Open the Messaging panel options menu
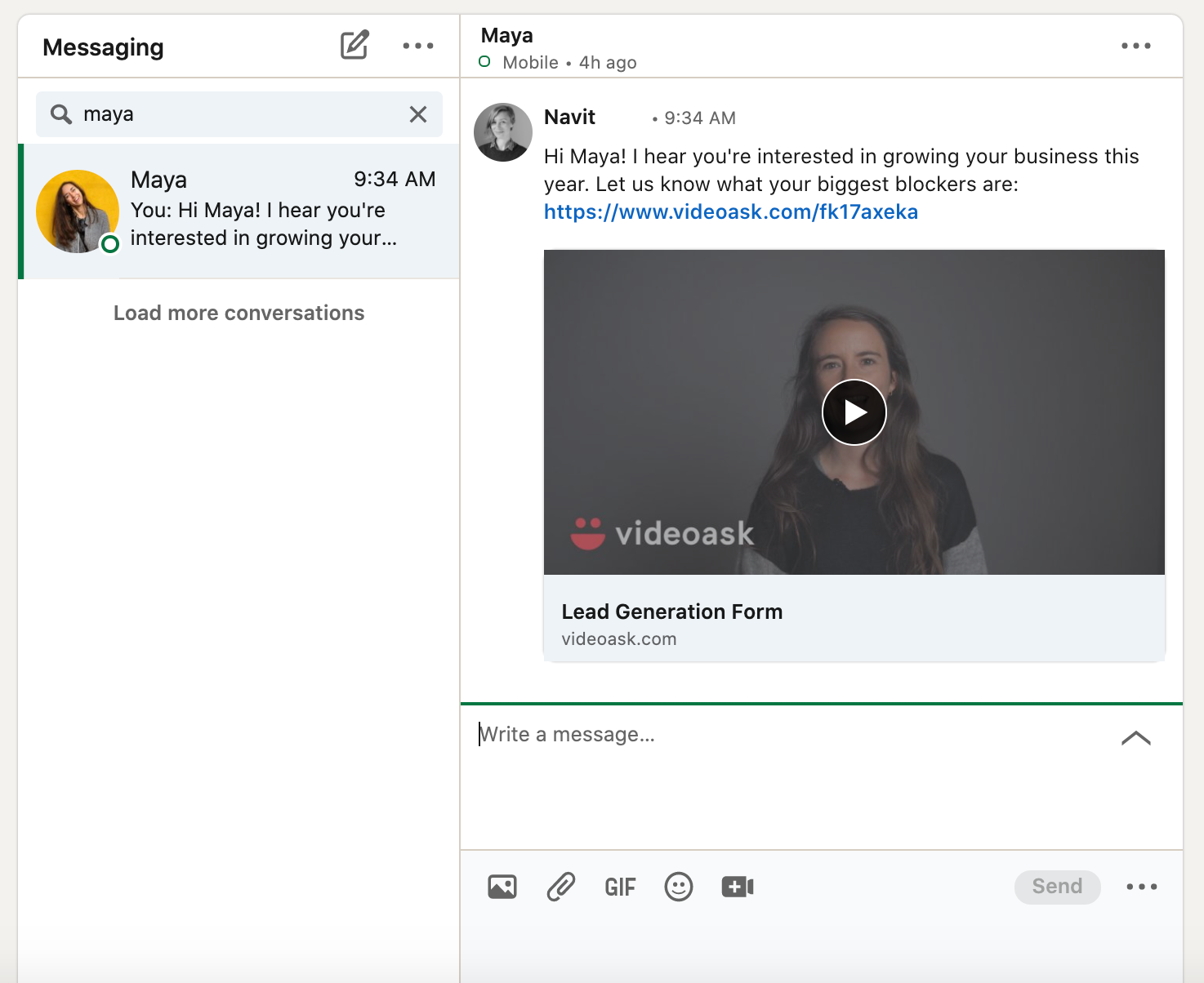The height and width of the screenshot is (983, 1204). tap(418, 46)
